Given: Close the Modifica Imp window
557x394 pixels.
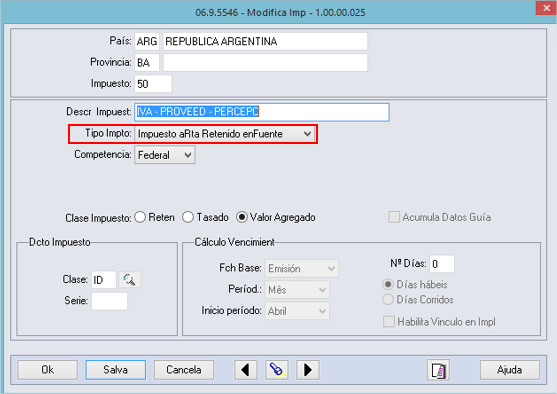Looking at the screenshot, I should [x=546, y=8].
